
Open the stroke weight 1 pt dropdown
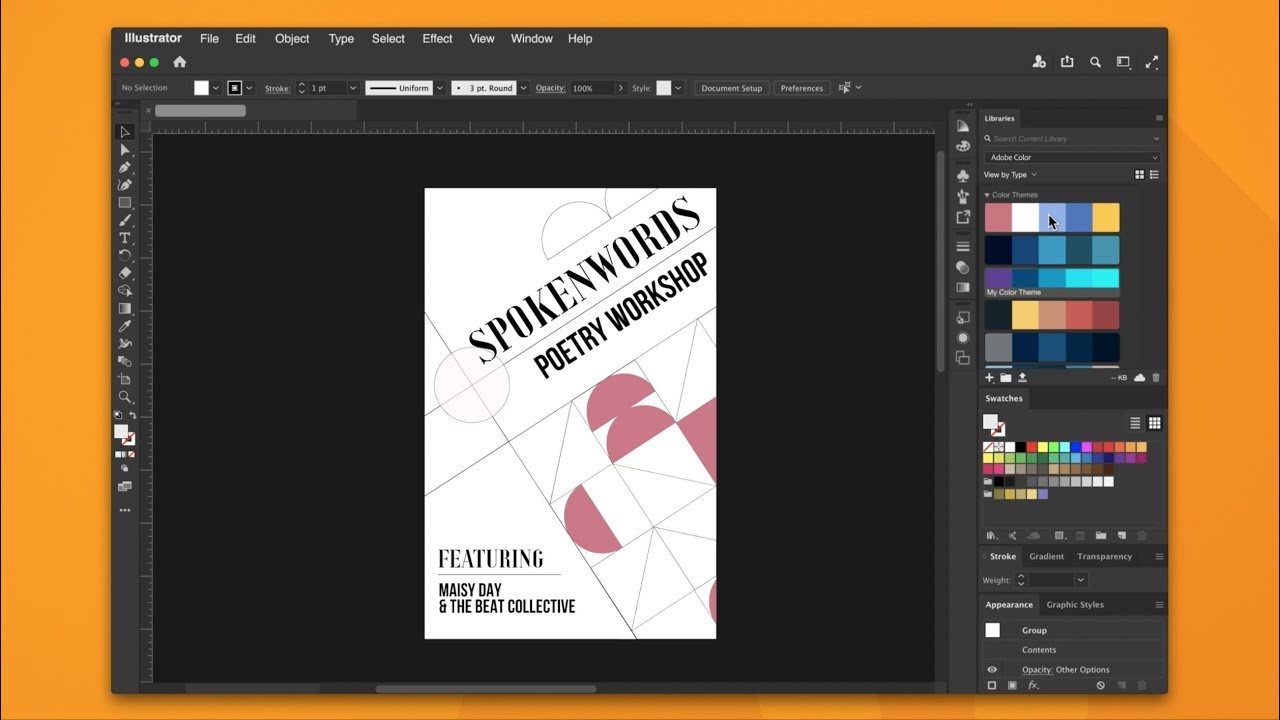pos(353,88)
